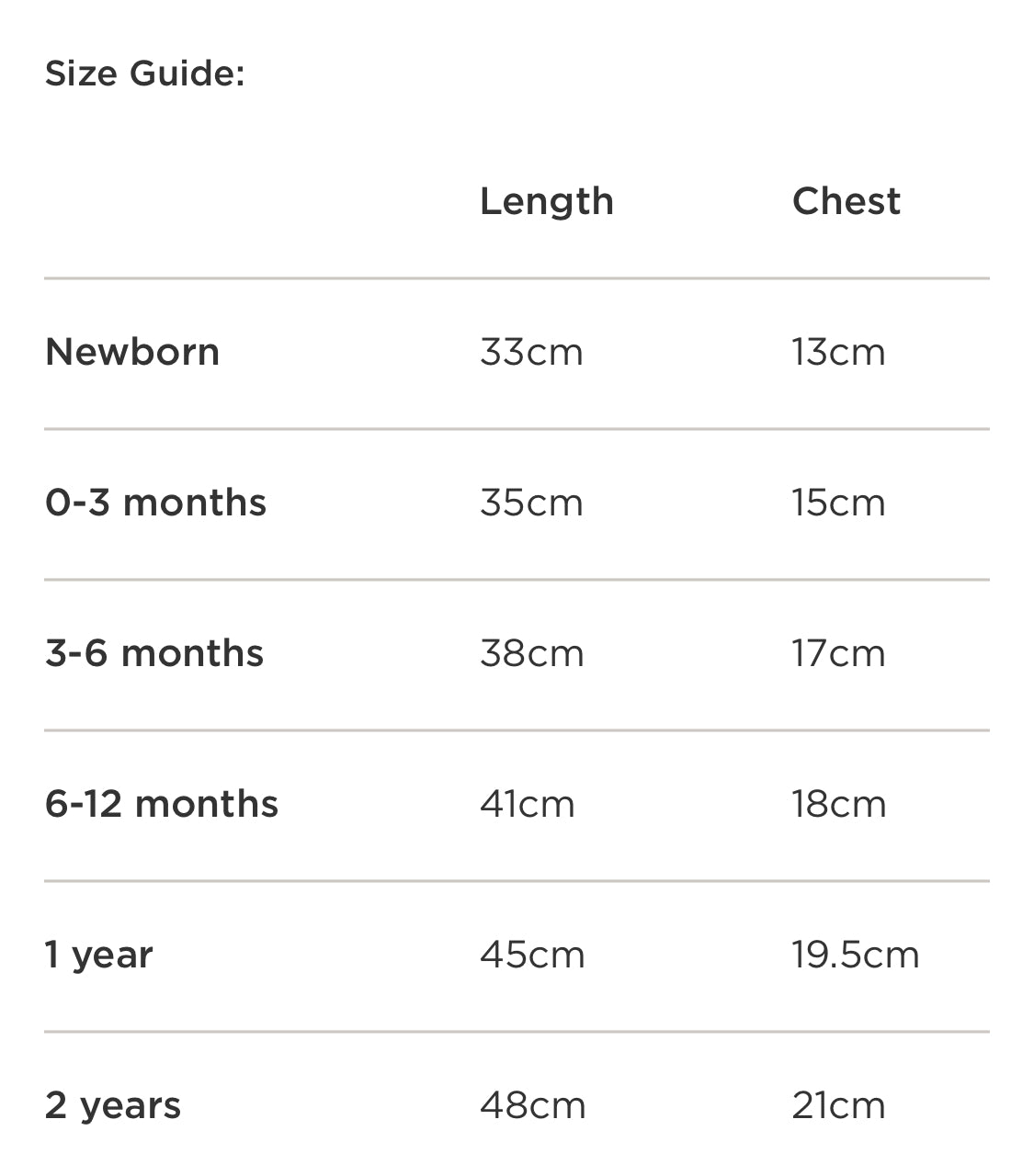
Task: Click the Newborn row label
Action: tap(132, 352)
